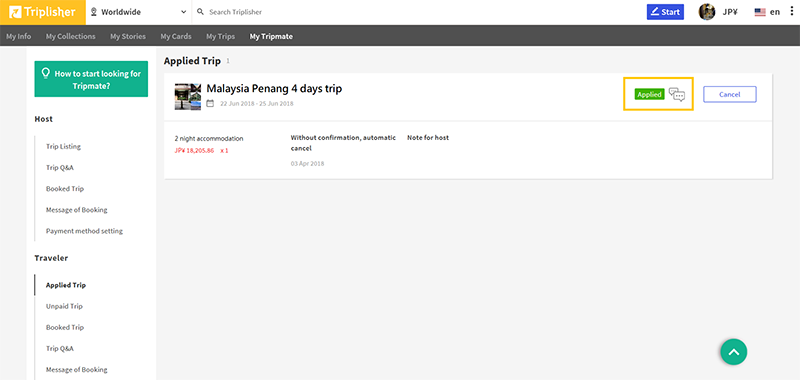
Task: Go to the My Collections tab
Action: (70, 37)
